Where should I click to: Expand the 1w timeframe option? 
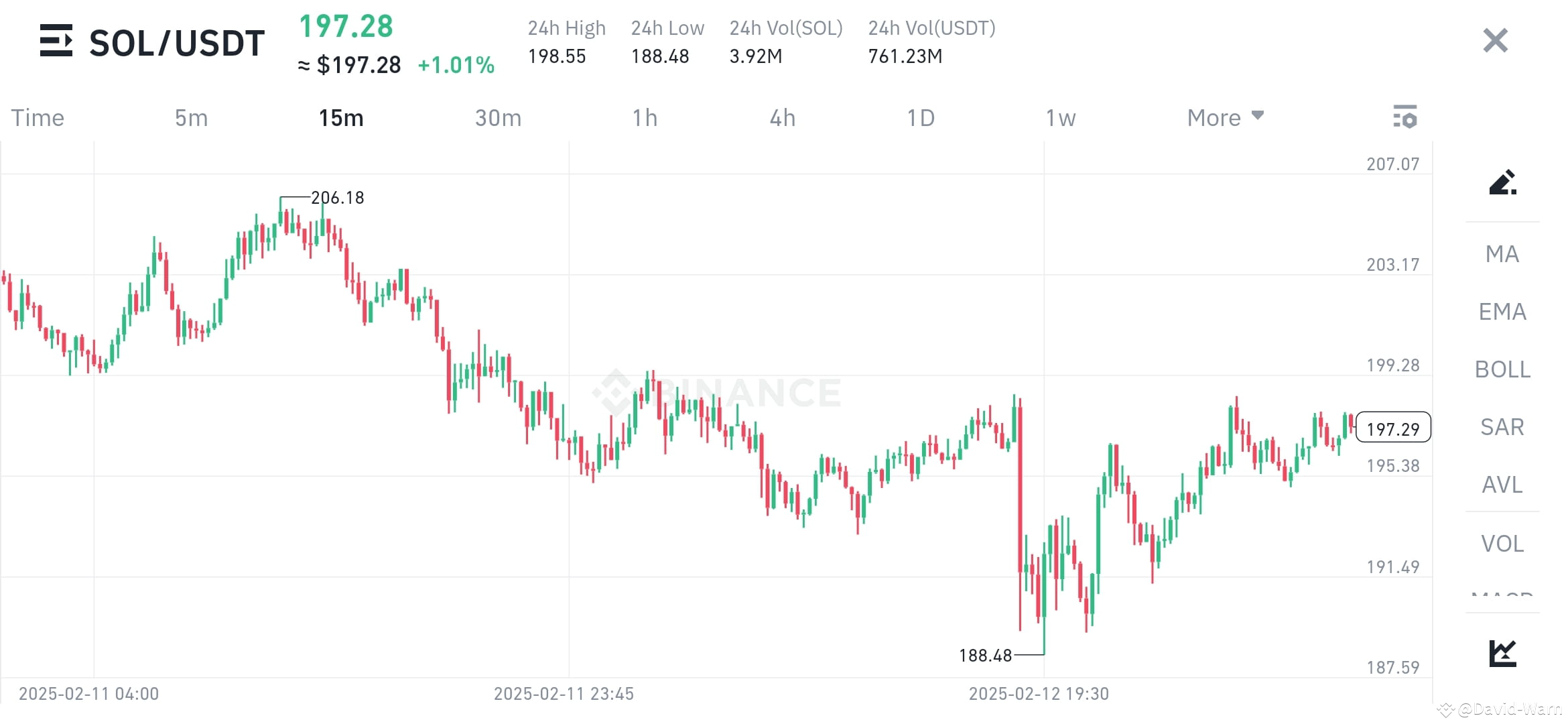pyautogui.click(x=1059, y=117)
